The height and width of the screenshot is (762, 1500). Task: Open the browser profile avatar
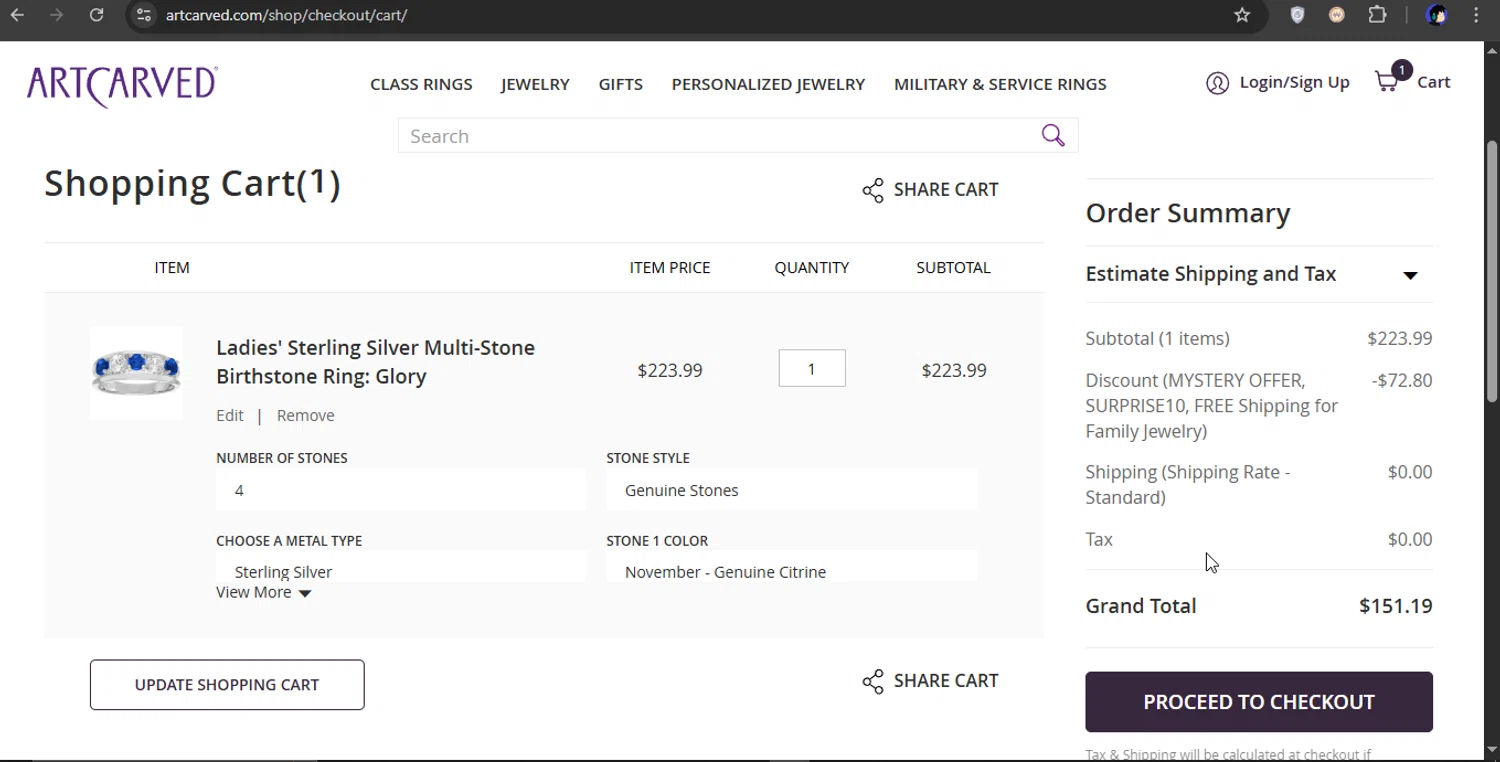(1437, 15)
